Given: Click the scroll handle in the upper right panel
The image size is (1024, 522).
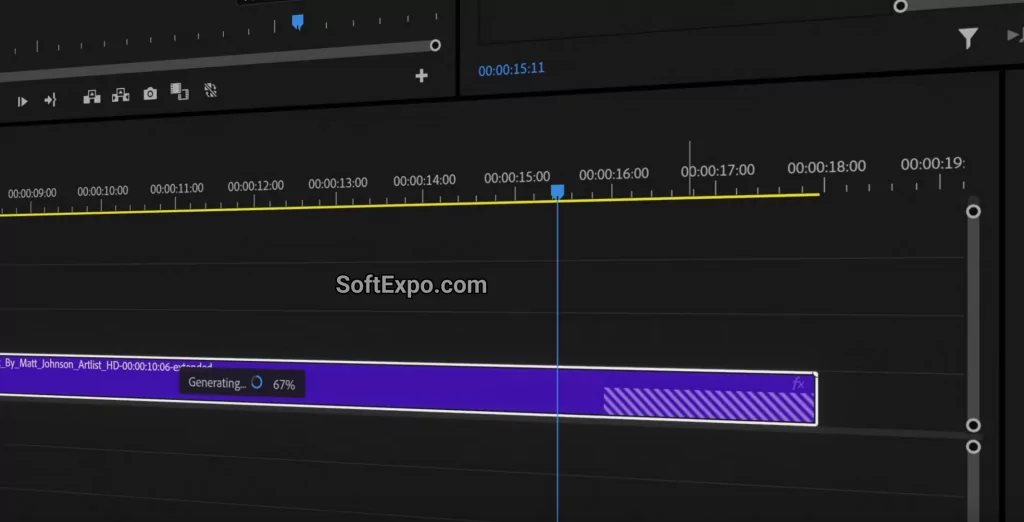Looking at the screenshot, I should pyautogui.click(x=900, y=7).
